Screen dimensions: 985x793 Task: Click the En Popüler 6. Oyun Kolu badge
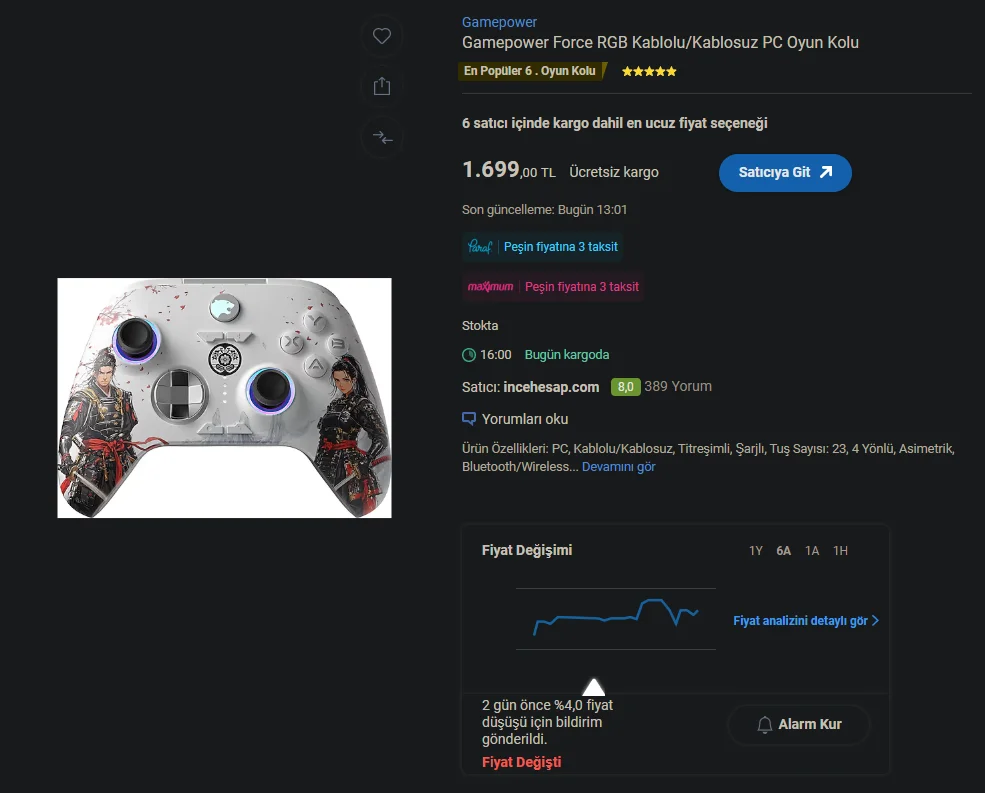531,71
